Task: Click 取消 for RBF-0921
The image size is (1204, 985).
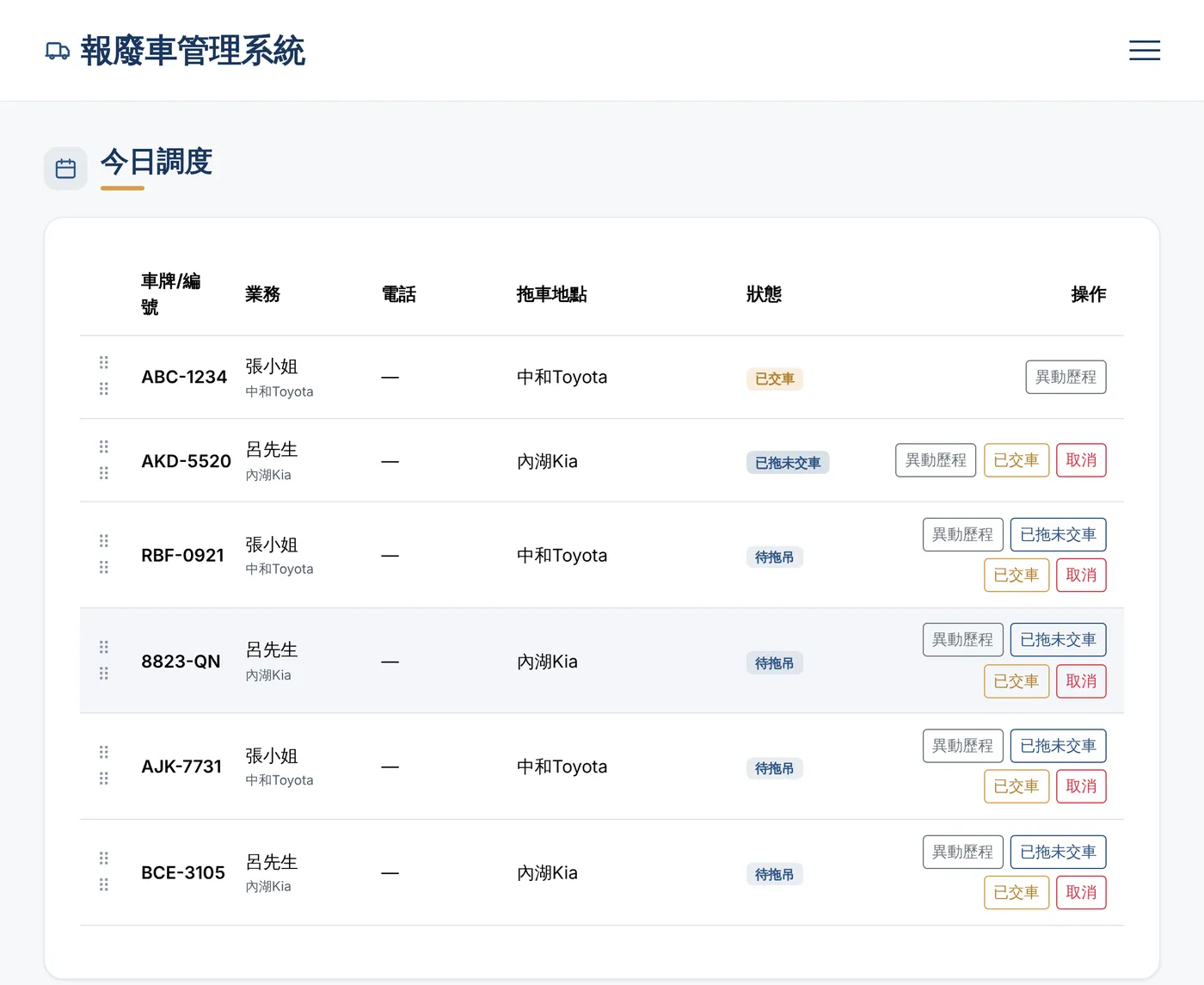Action: [1081, 575]
